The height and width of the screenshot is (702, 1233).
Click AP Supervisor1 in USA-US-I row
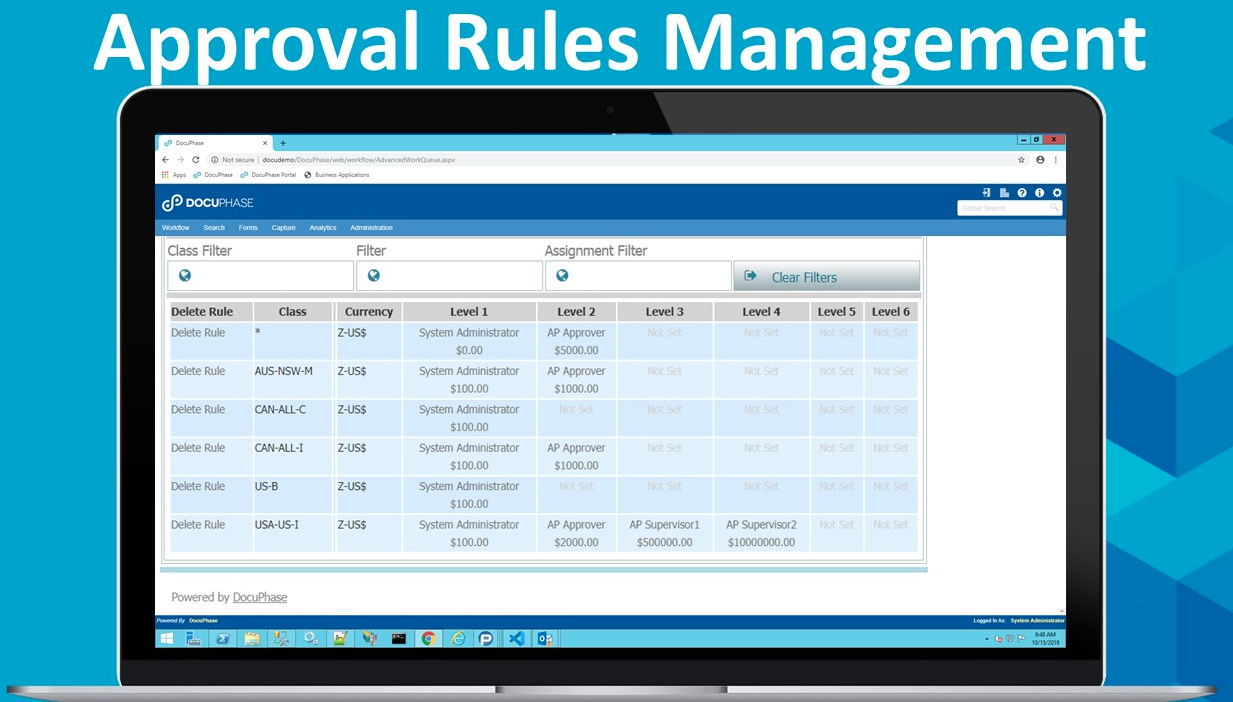pyautogui.click(x=665, y=525)
